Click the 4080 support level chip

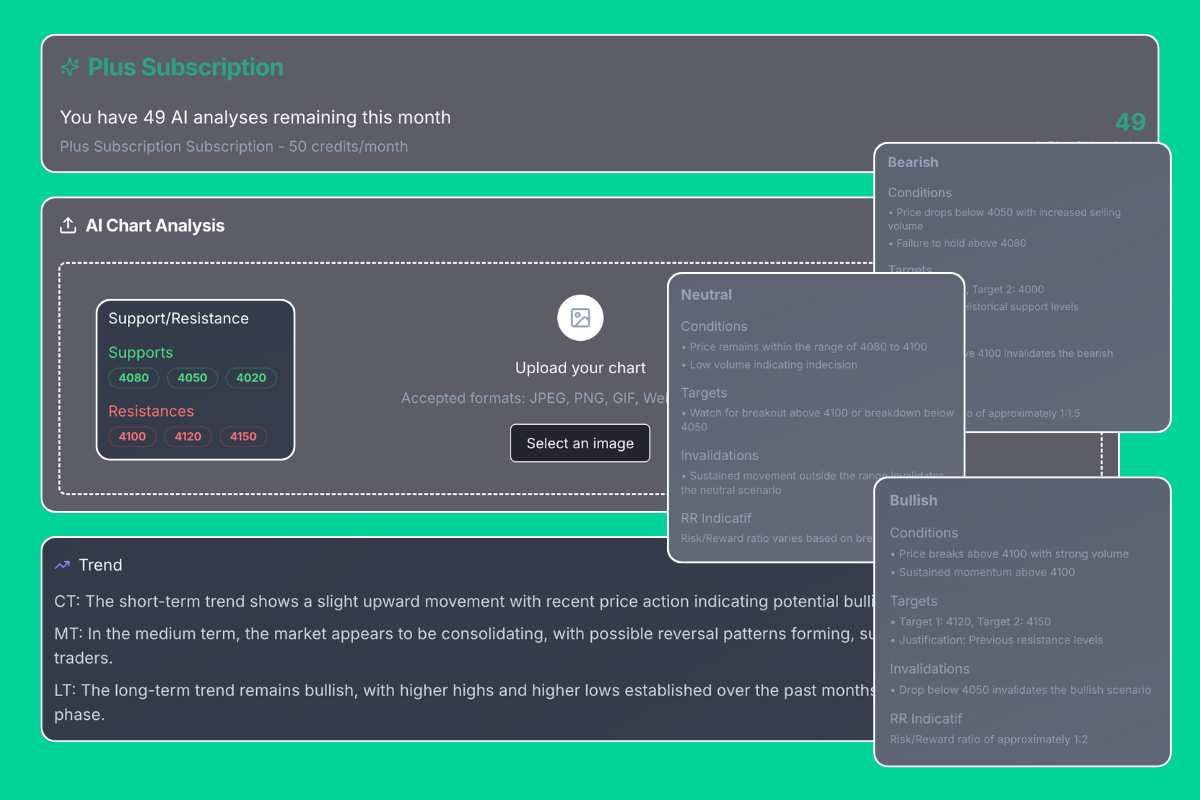tap(133, 378)
